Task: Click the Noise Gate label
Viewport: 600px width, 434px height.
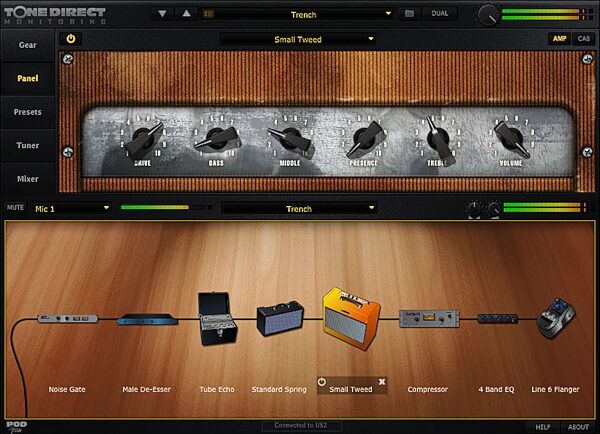Action: [x=67, y=390]
